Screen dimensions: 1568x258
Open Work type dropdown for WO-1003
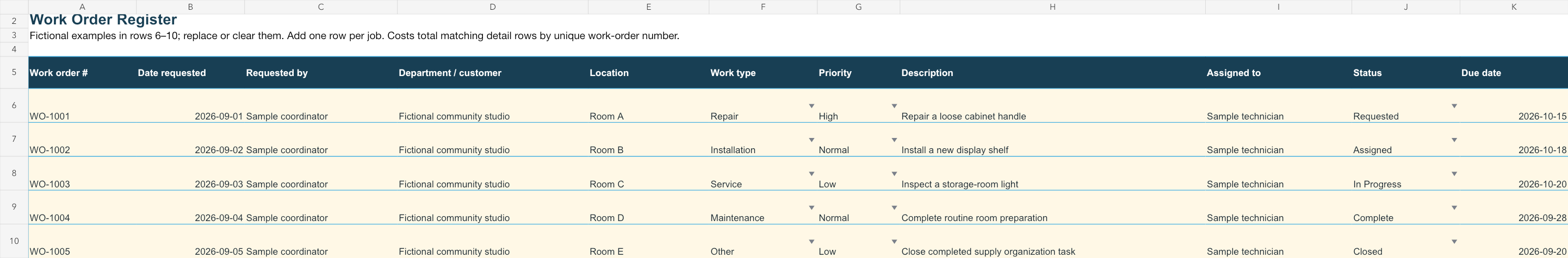click(811, 174)
